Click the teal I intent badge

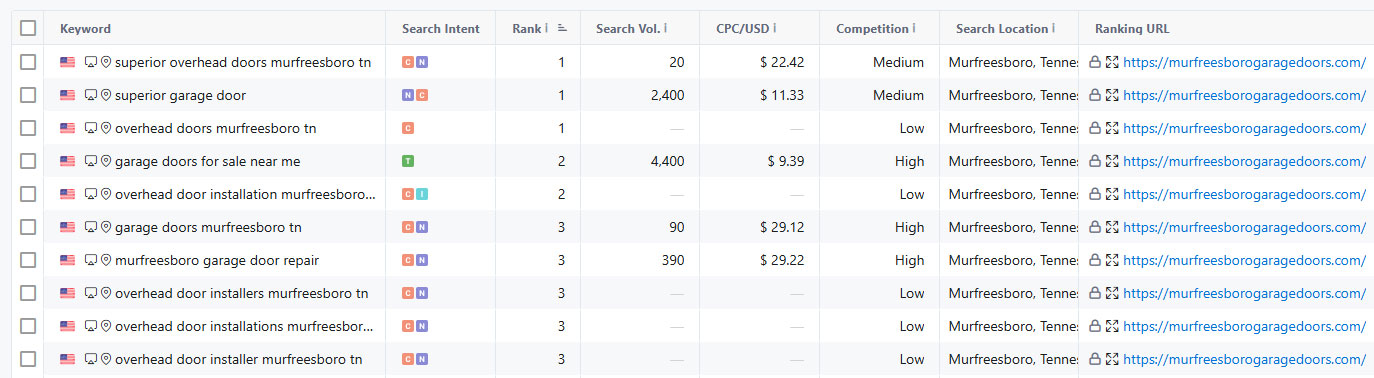(x=422, y=194)
